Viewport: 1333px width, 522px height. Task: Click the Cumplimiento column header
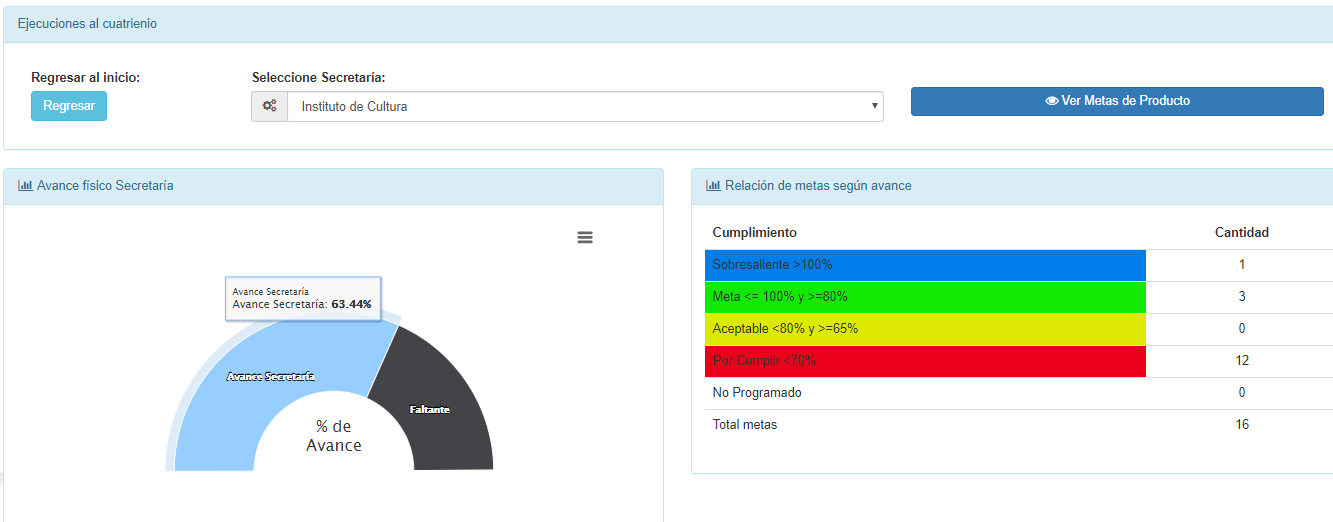point(754,233)
